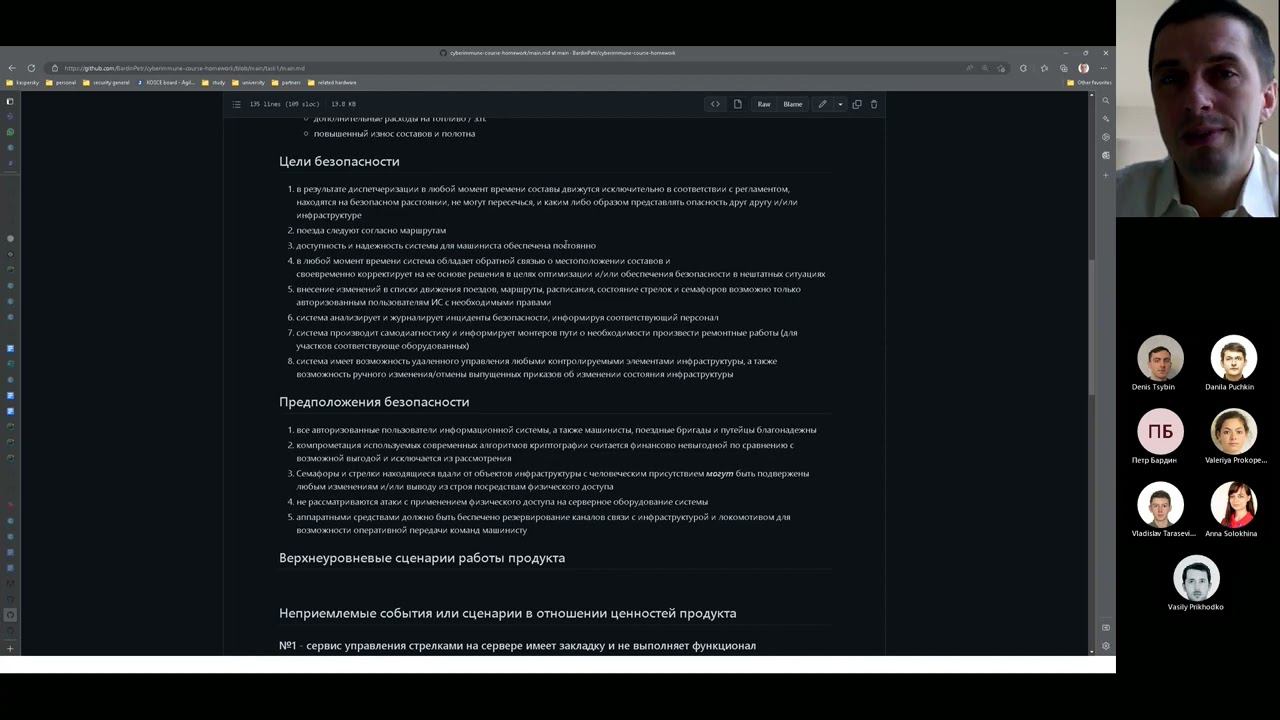Open the security general bookmarks folder
1280x720 pixels.
pos(106,83)
